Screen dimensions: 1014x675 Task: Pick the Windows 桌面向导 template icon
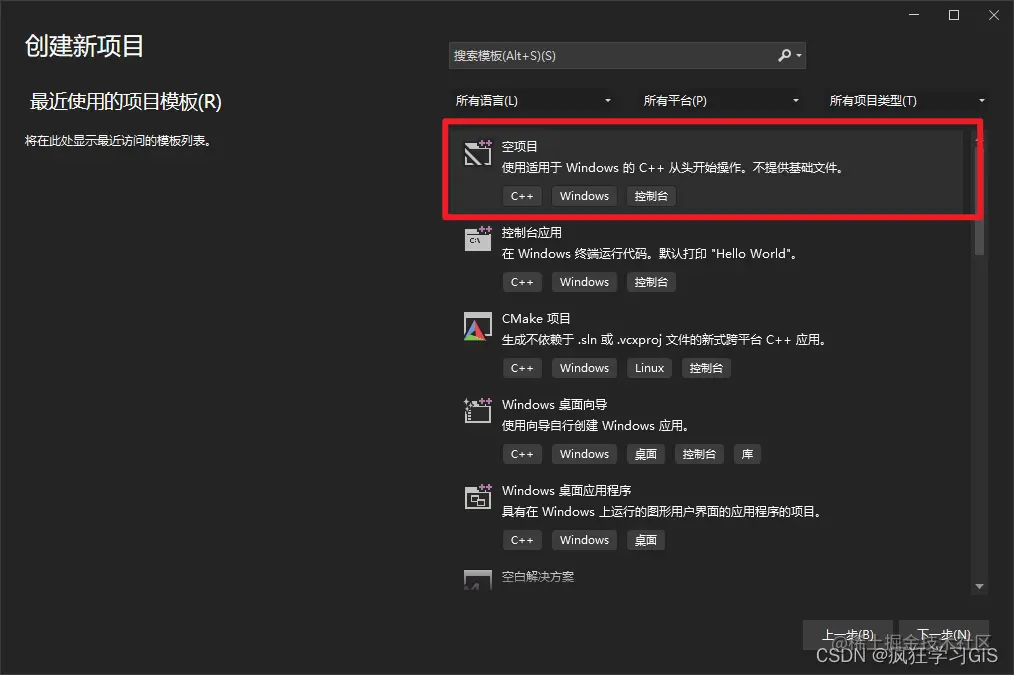point(478,411)
